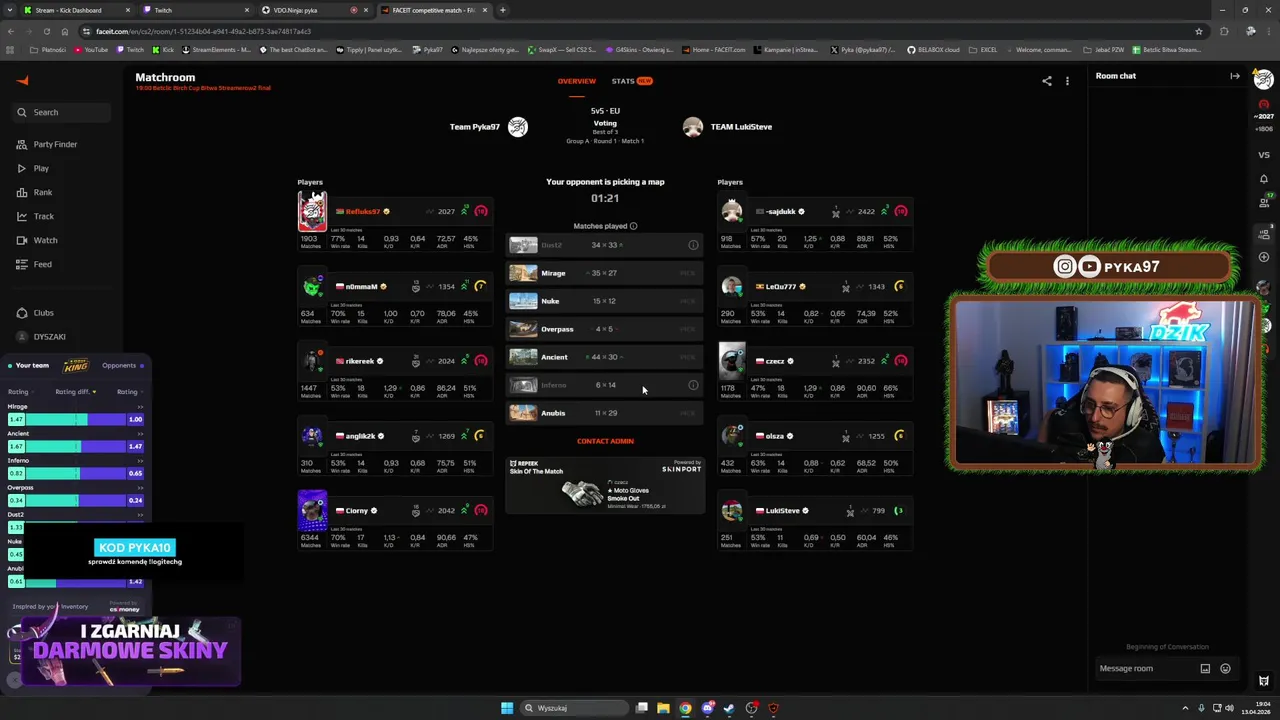Select the Anubis map row

click(605, 413)
